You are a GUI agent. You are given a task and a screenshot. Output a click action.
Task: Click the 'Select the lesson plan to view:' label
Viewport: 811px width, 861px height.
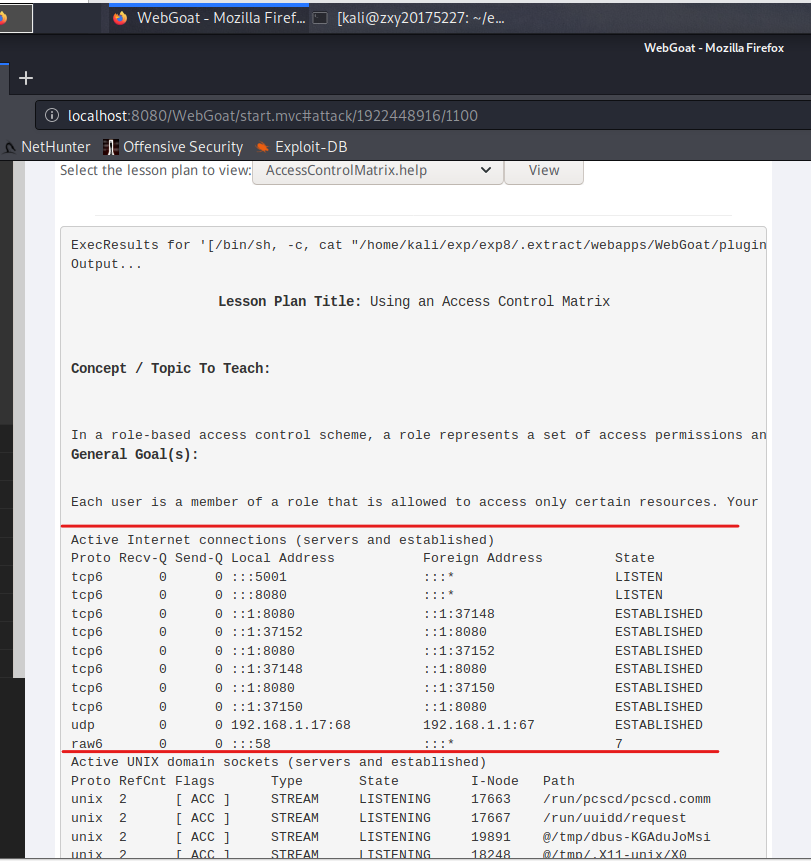pyautogui.click(x=155, y=170)
